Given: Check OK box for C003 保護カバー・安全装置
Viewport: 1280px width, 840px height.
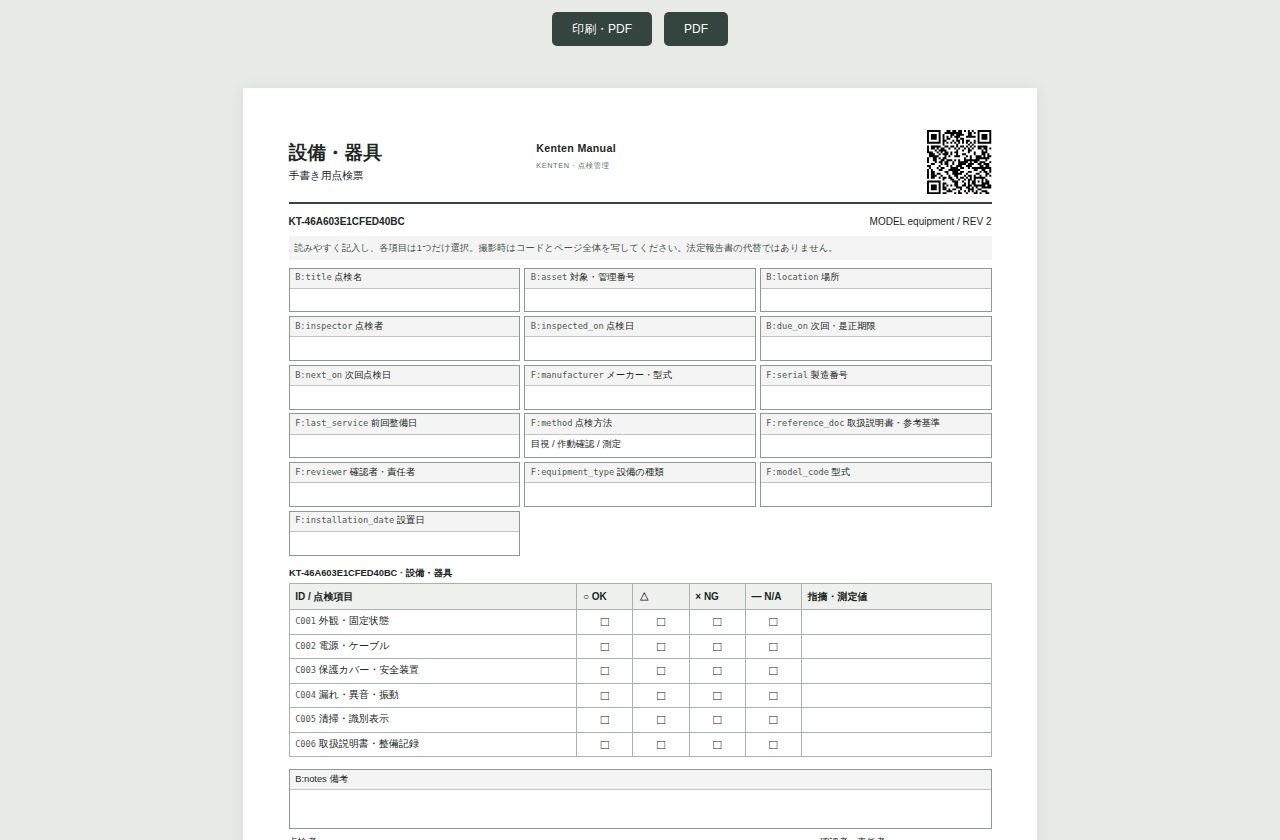Looking at the screenshot, I should (x=605, y=671).
